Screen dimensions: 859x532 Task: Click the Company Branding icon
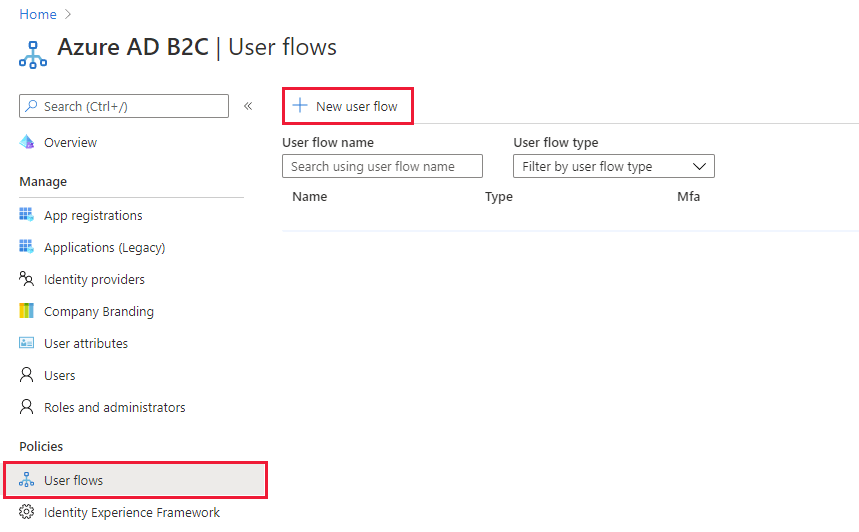(27, 311)
